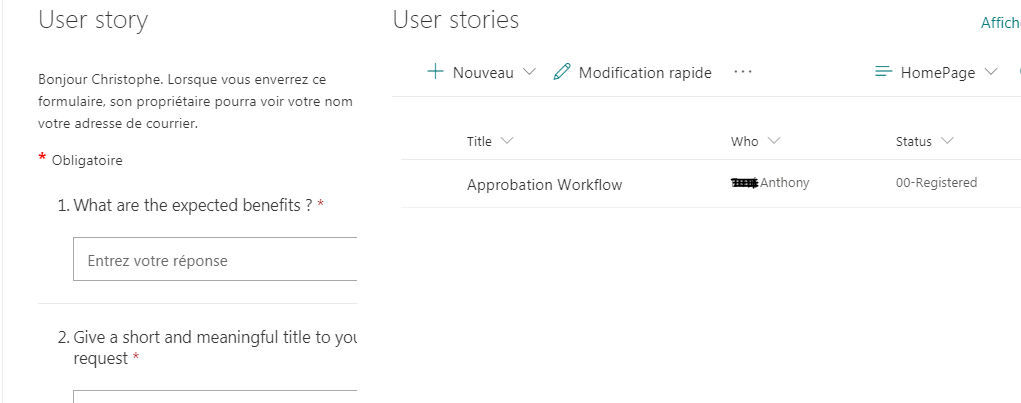Open the Title column chevron menu
The width and height of the screenshot is (1021, 403).
pyautogui.click(x=507, y=141)
